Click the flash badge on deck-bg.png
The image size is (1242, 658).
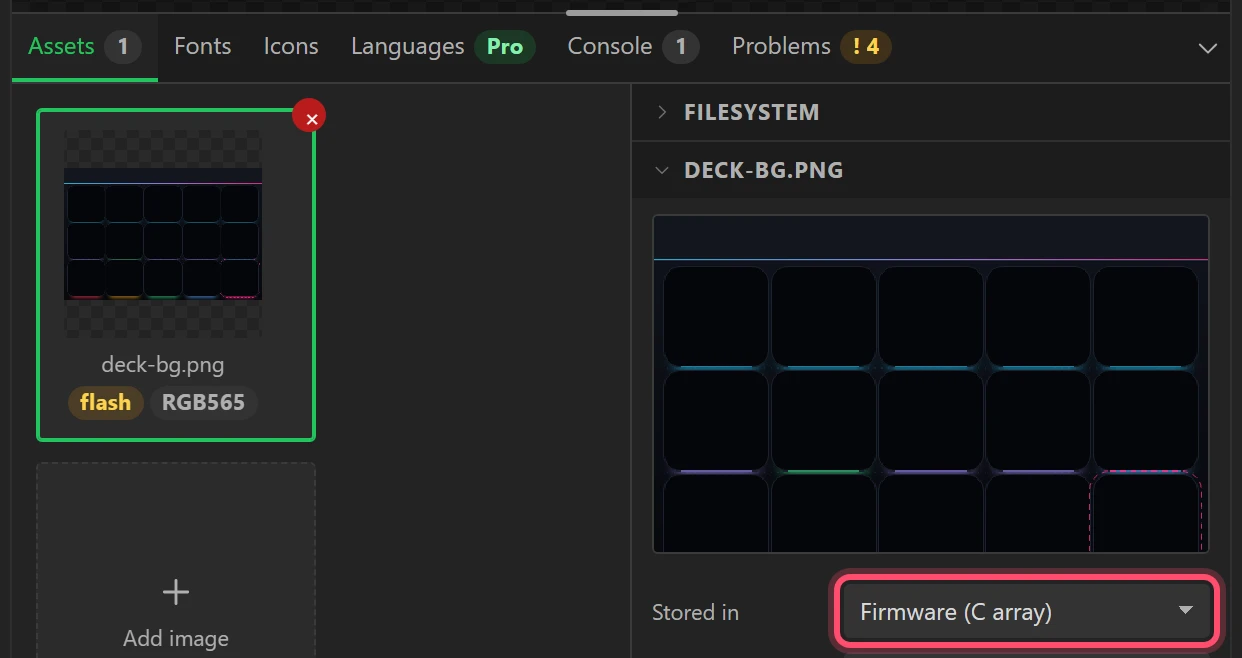[x=105, y=403]
